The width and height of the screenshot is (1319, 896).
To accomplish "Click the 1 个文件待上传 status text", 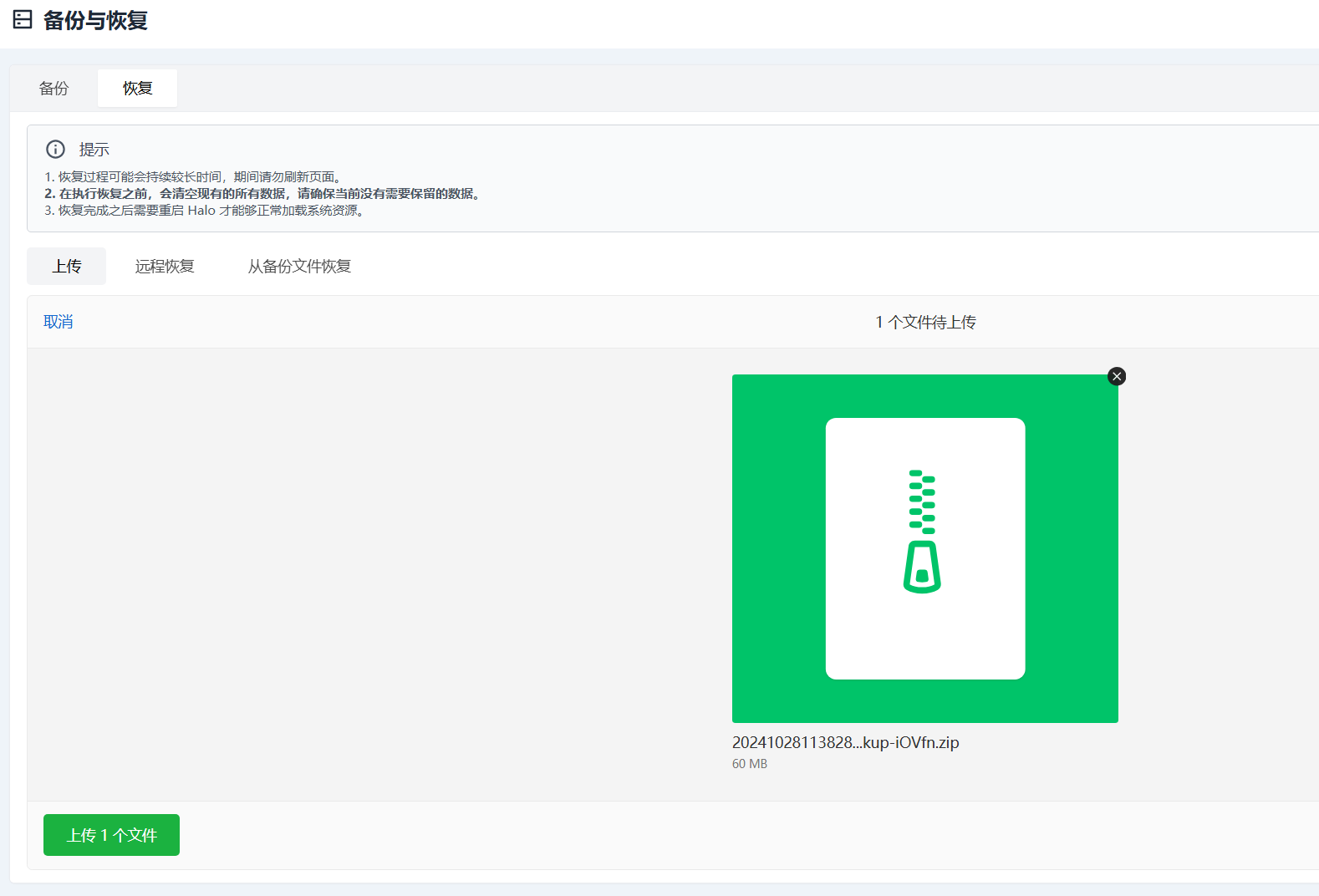I will [x=925, y=322].
